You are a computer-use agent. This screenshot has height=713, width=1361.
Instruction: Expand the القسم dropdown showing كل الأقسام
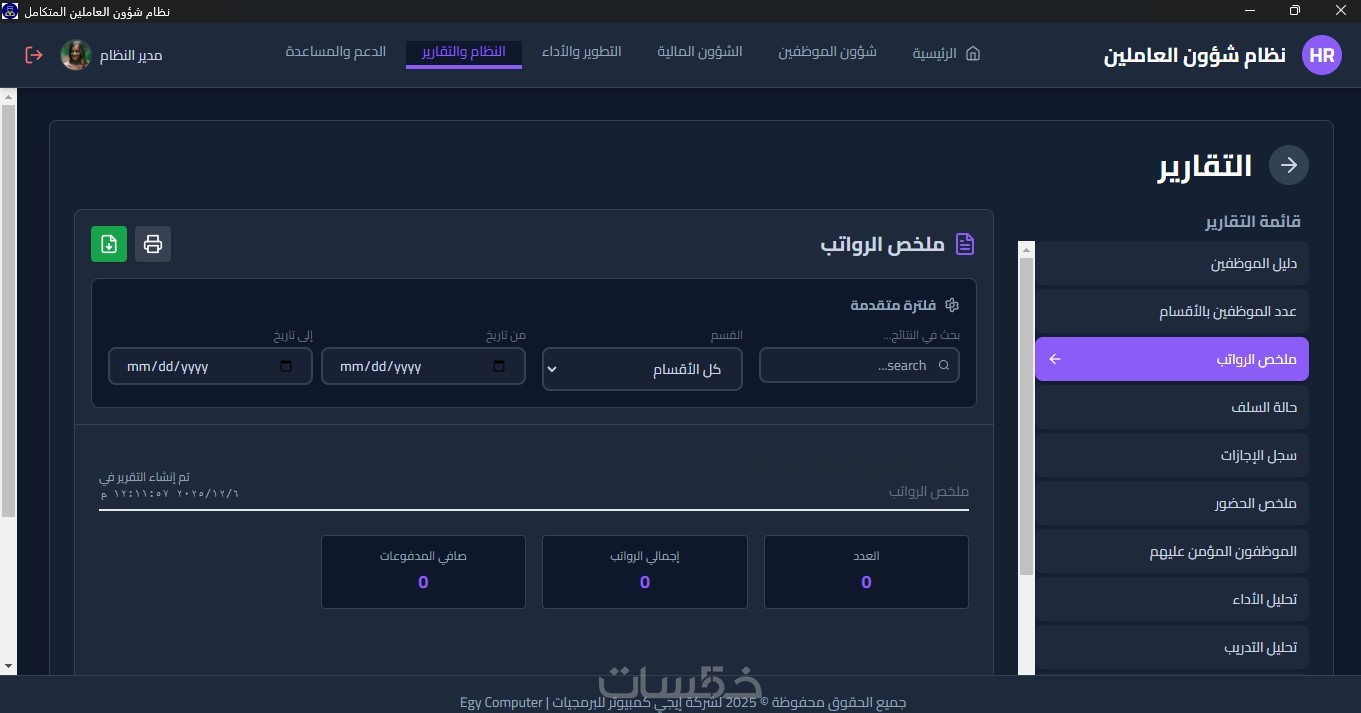click(642, 369)
